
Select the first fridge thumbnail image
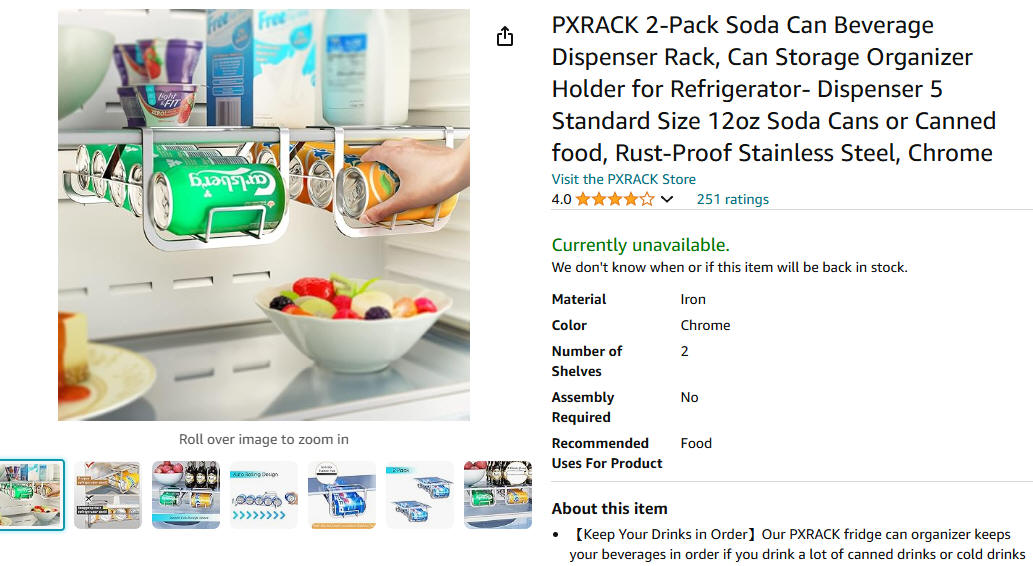(32, 495)
